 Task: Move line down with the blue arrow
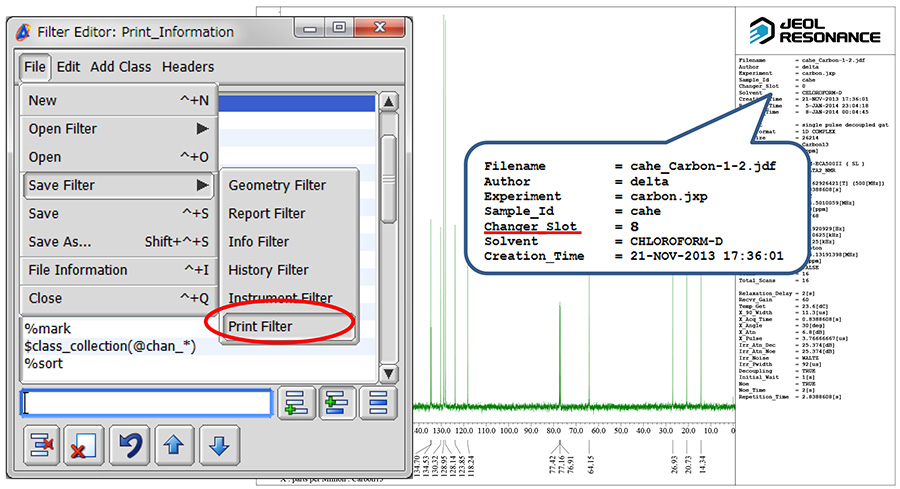pyautogui.click(x=219, y=445)
